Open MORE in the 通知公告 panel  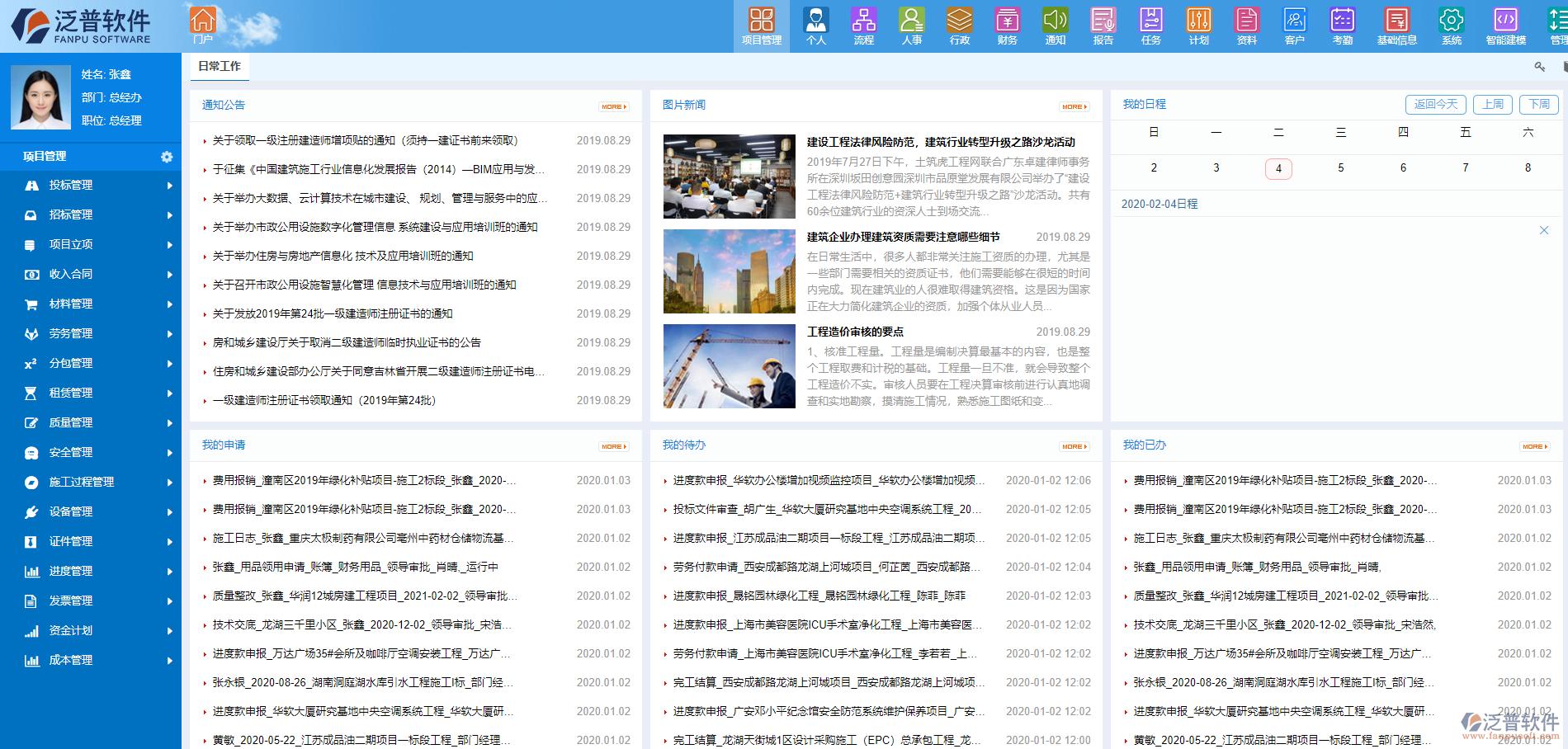point(614,106)
